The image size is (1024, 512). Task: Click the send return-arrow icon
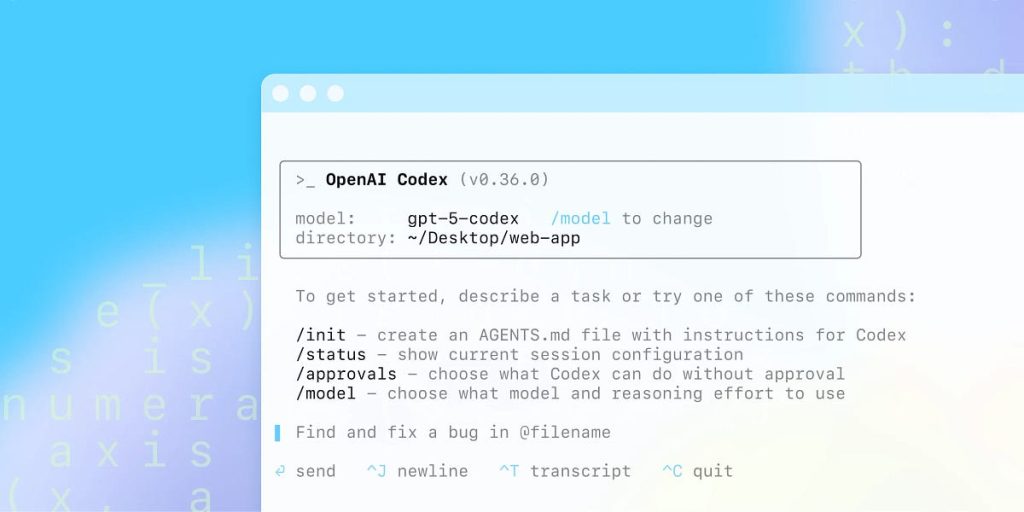coord(280,471)
